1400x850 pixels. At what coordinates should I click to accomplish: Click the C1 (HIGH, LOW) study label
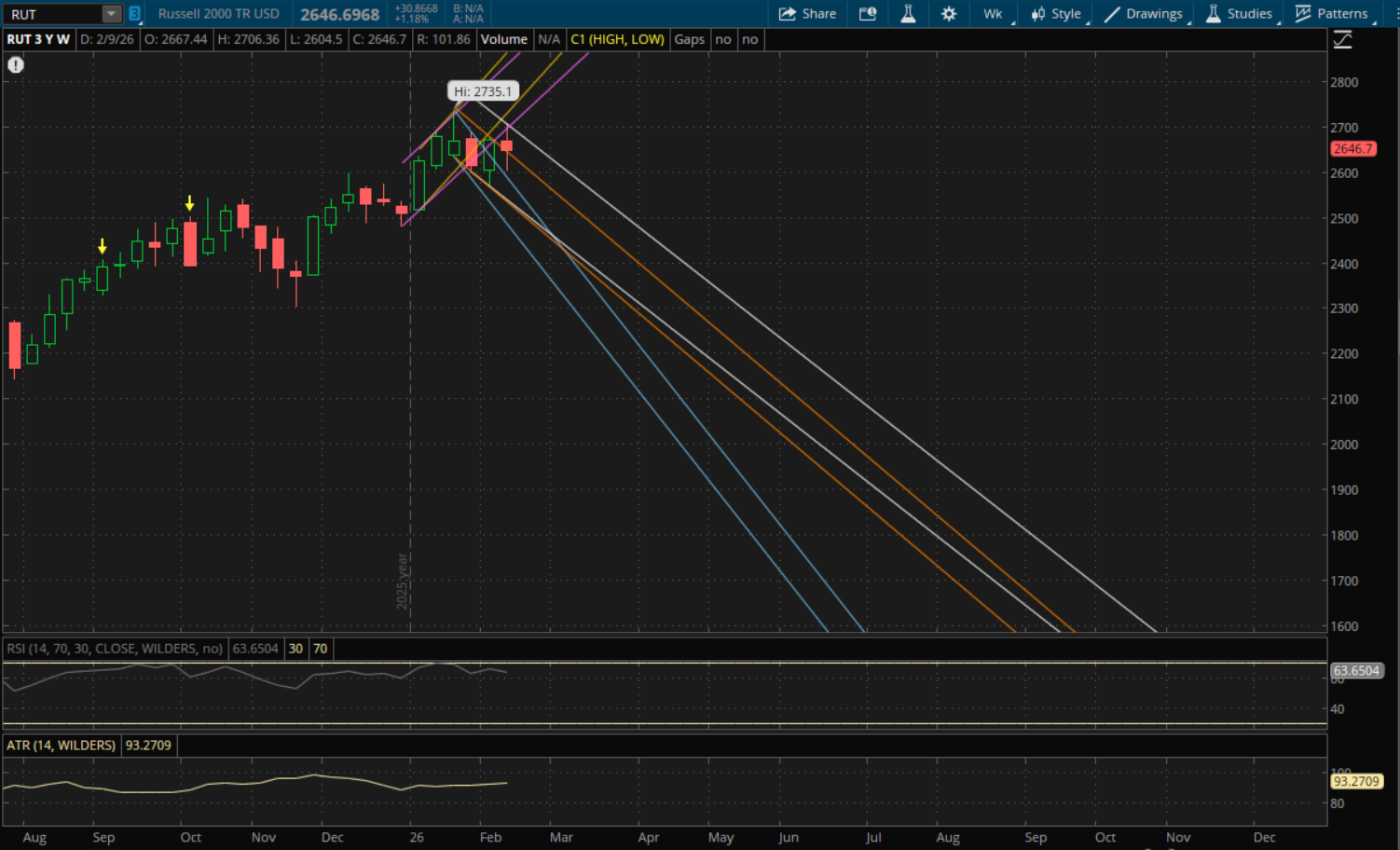click(x=617, y=39)
